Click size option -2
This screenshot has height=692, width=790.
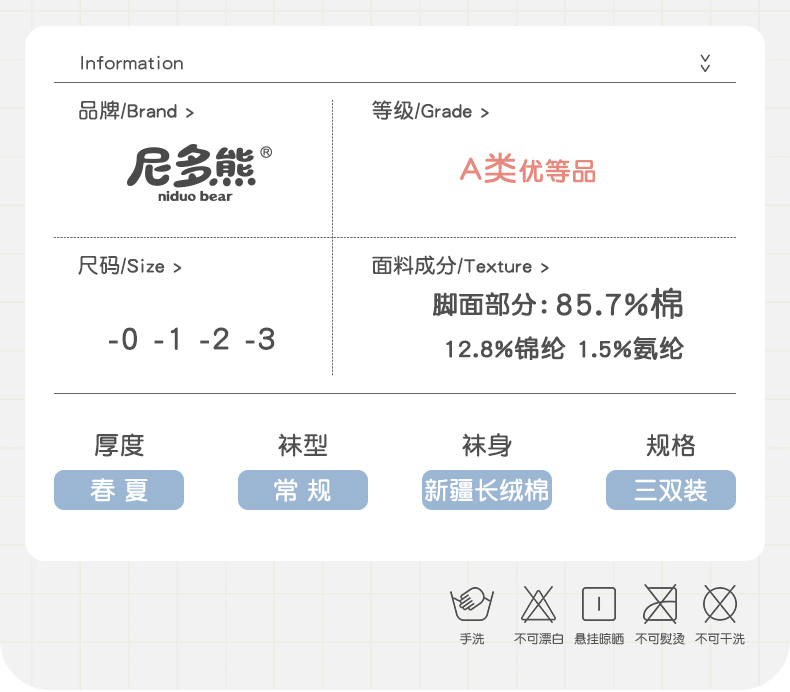(x=214, y=339)
